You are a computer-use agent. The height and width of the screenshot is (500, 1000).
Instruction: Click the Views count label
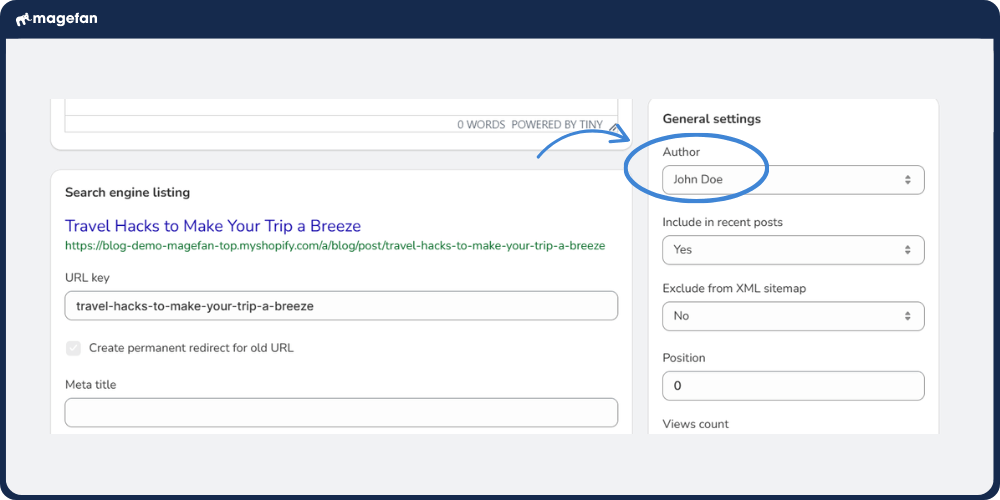click(x=695, y=424)
